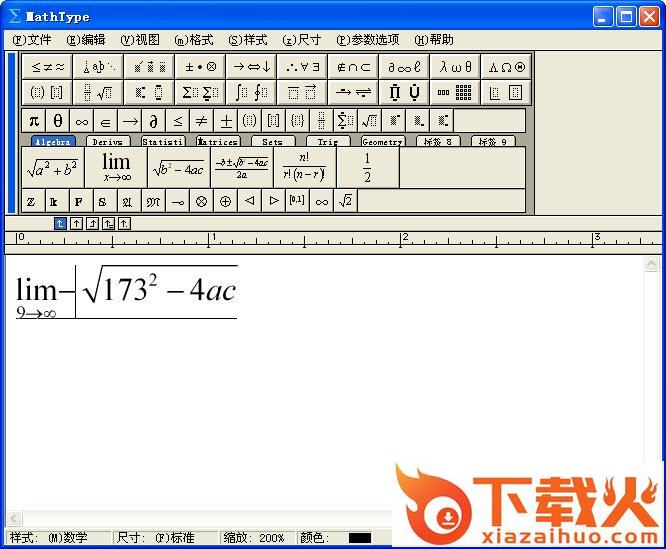Open relational symbols palette (≤≠≈)

point(47,67)
